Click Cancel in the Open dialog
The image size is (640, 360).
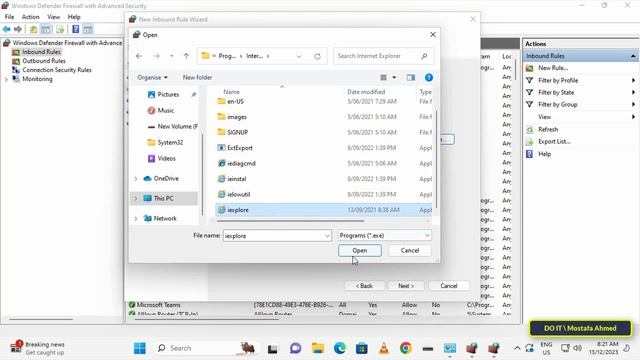click(x=410, y=251)
